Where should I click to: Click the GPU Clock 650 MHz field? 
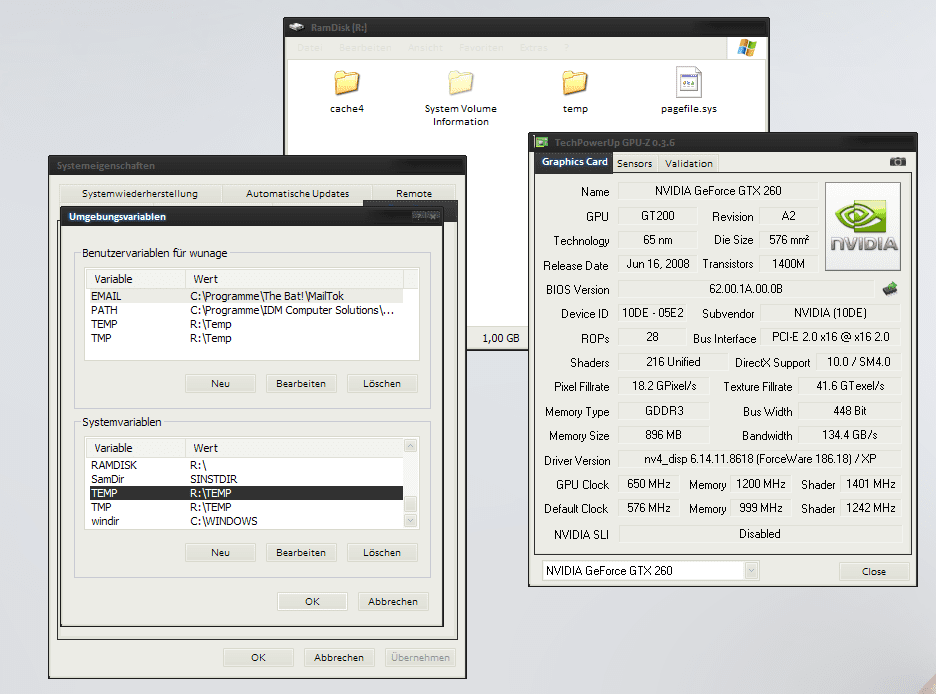[x=649, y=484]
